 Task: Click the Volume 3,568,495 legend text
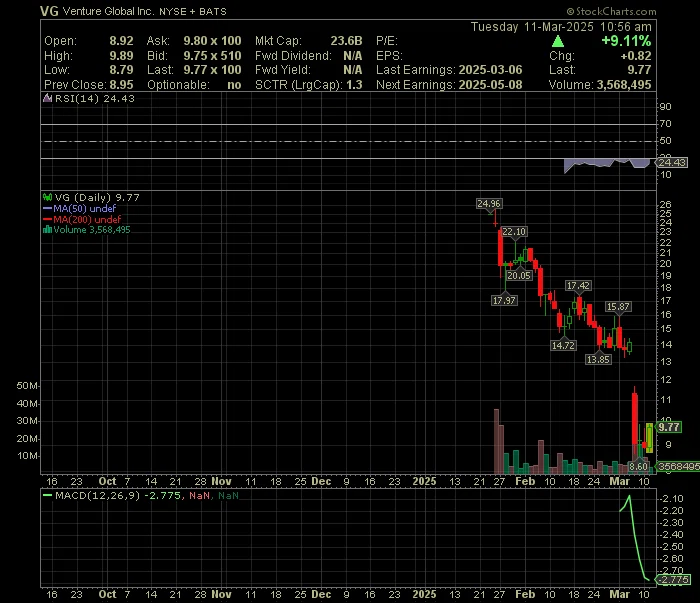click(92, 230)
